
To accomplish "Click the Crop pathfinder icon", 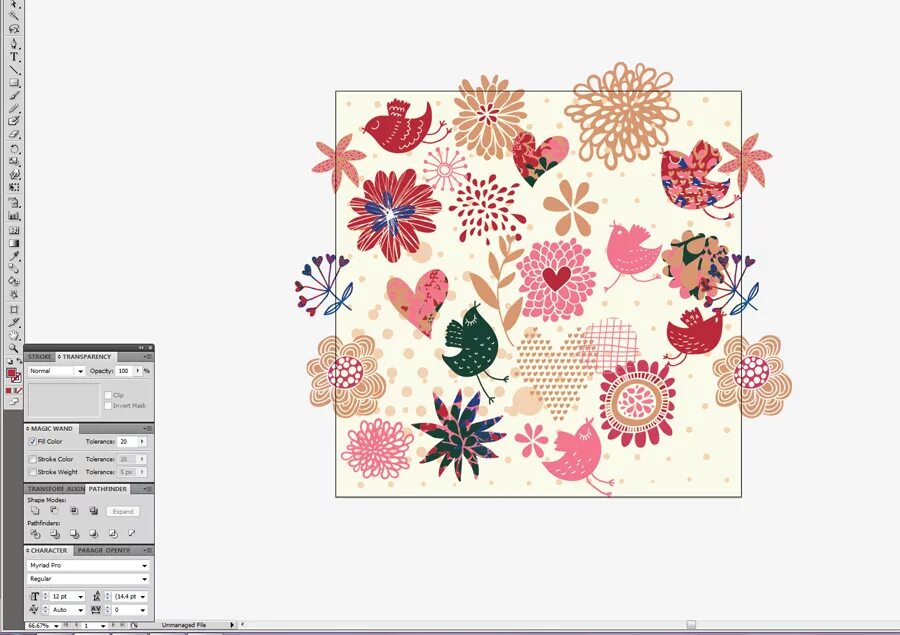I will tap(94, 534).
